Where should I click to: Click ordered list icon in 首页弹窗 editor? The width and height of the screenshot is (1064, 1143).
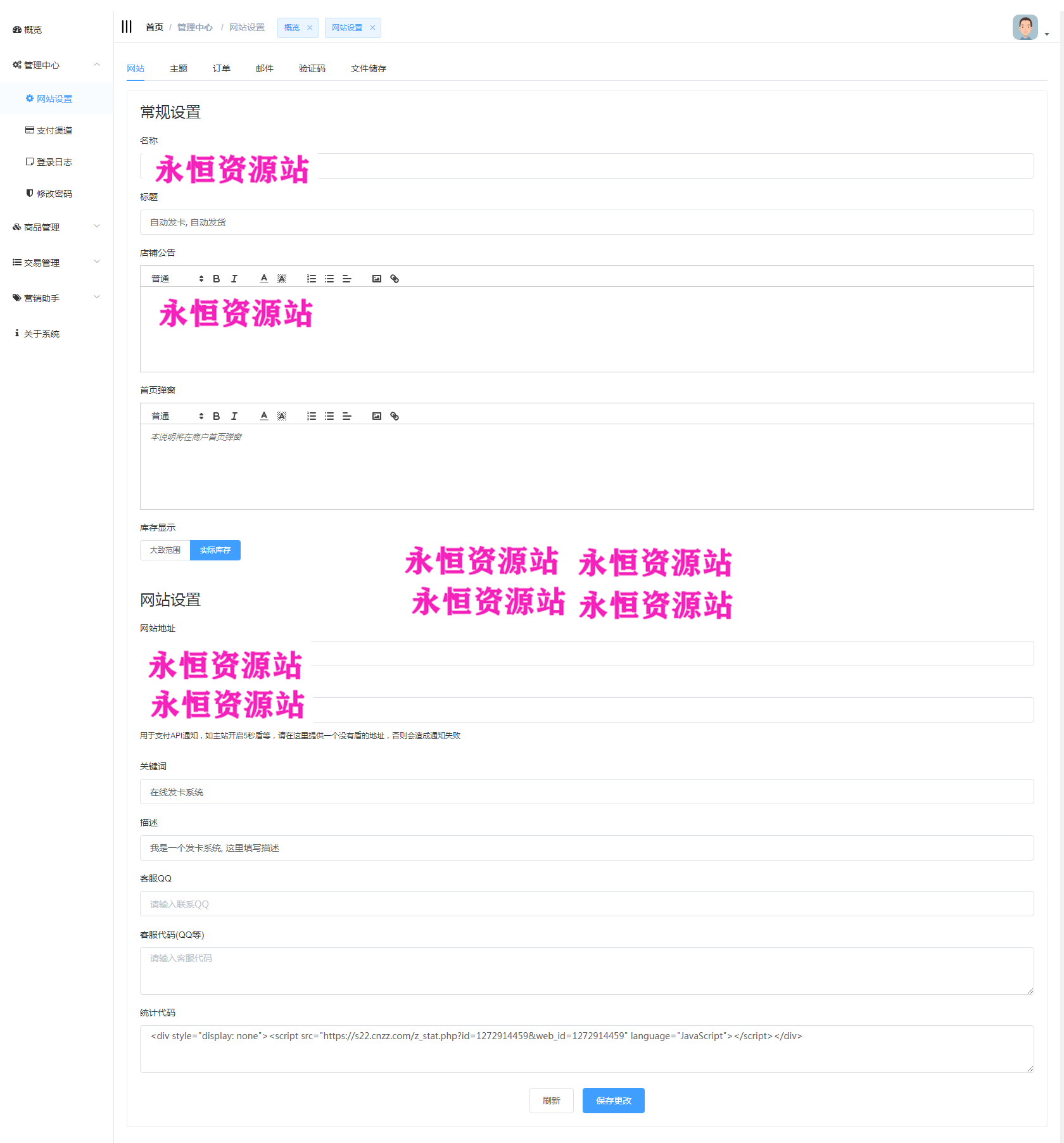point(312,416)
